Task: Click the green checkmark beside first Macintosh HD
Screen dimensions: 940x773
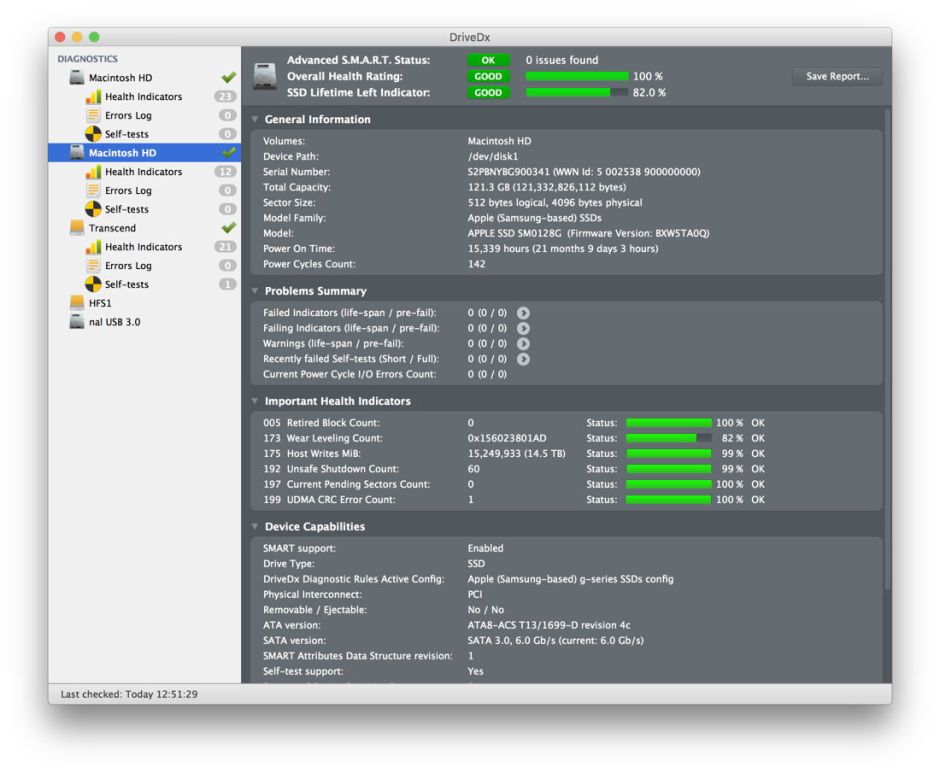Action: pyautogui.click(x=228, y=76)
